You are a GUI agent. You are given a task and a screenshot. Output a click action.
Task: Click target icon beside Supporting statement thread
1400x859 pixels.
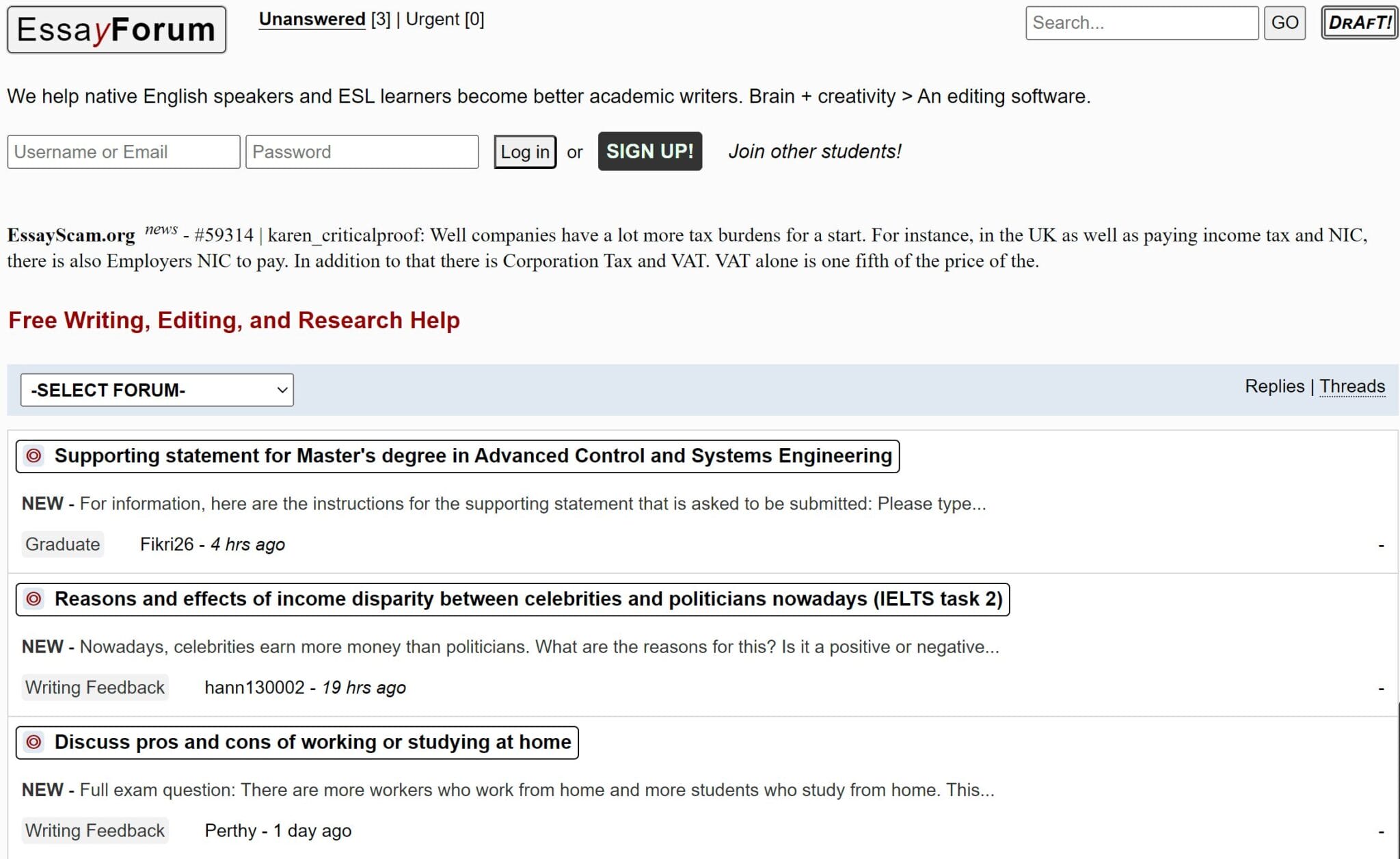[x=33, y=455]
